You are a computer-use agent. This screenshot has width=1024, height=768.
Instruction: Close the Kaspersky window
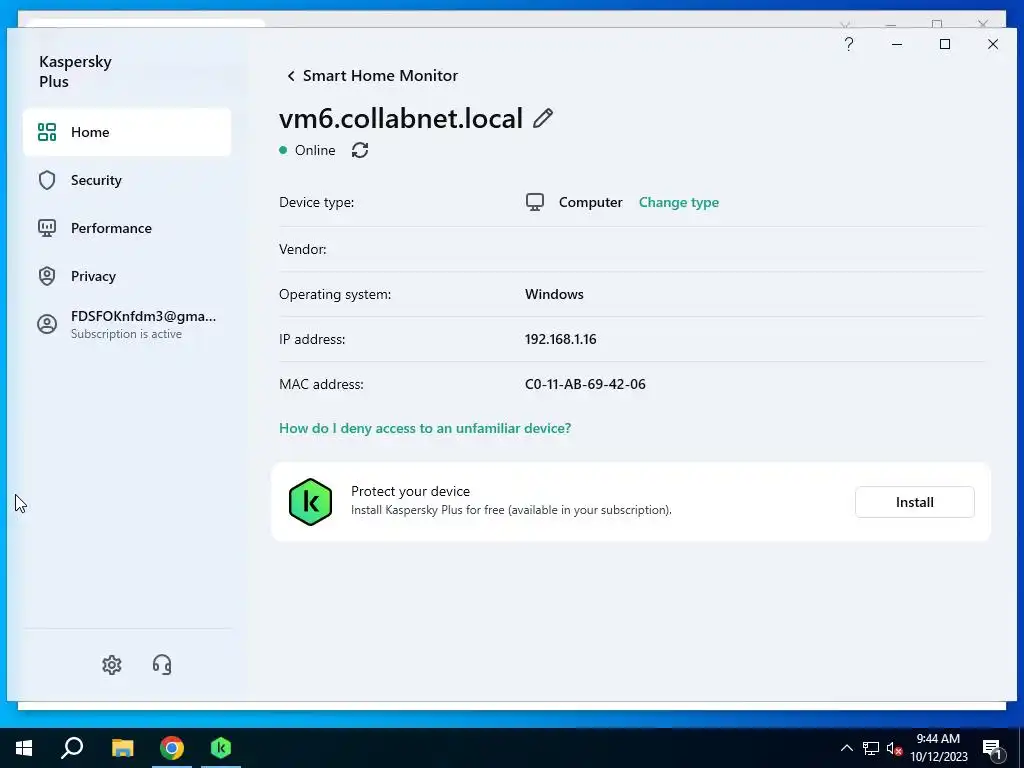993,44
